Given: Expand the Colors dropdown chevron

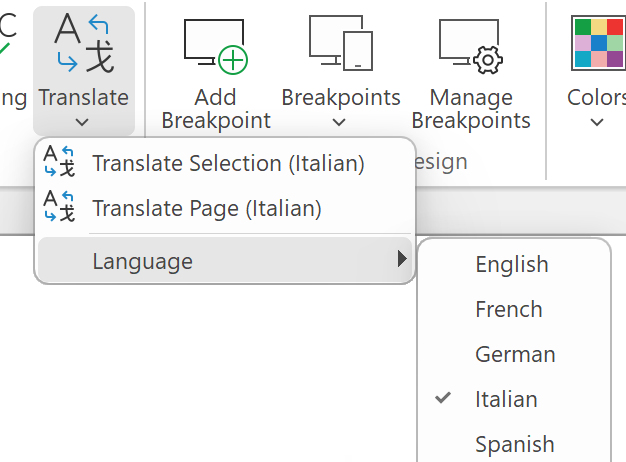Looking at the screenshot, I should 597,122.
